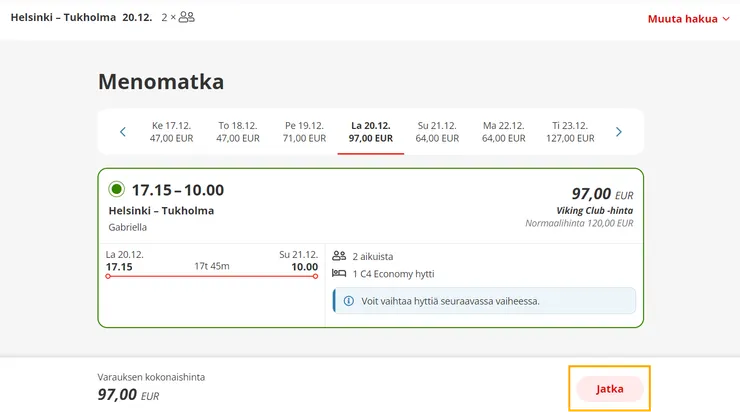
Task: Click Helsinki – Tukholma route in card
Action: coord(161,210)
